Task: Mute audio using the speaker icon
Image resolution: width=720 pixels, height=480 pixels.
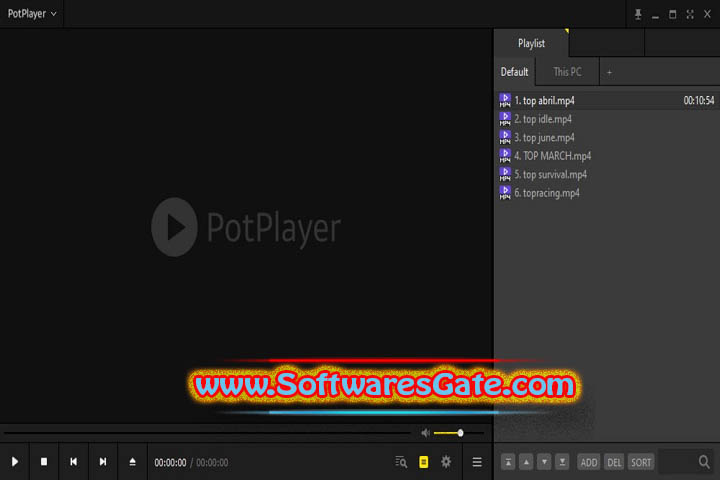Action: click(426, 433)
